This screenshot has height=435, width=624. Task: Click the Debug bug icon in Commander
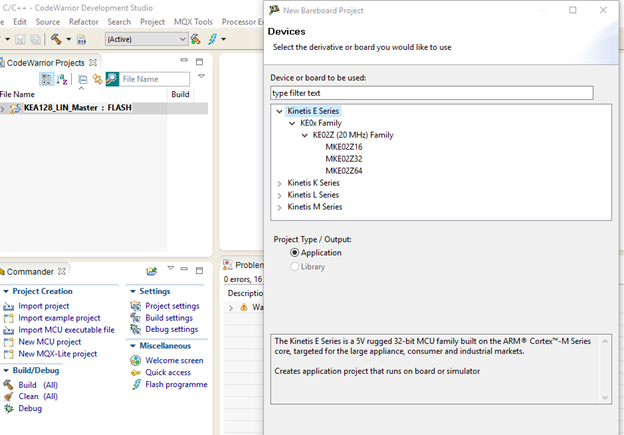(8, 408)
